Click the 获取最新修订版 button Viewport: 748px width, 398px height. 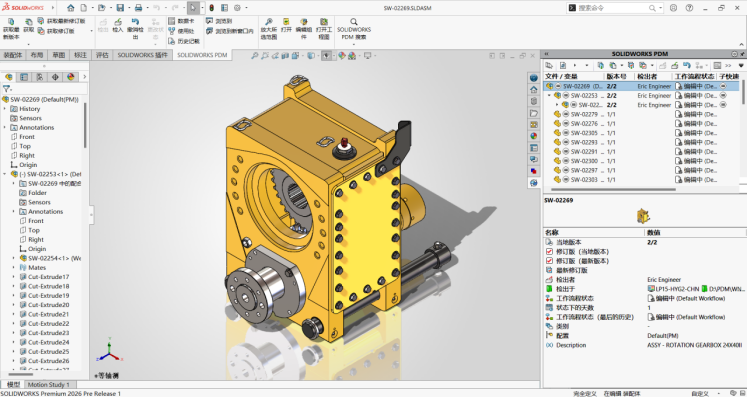click(x=62, y=21)
